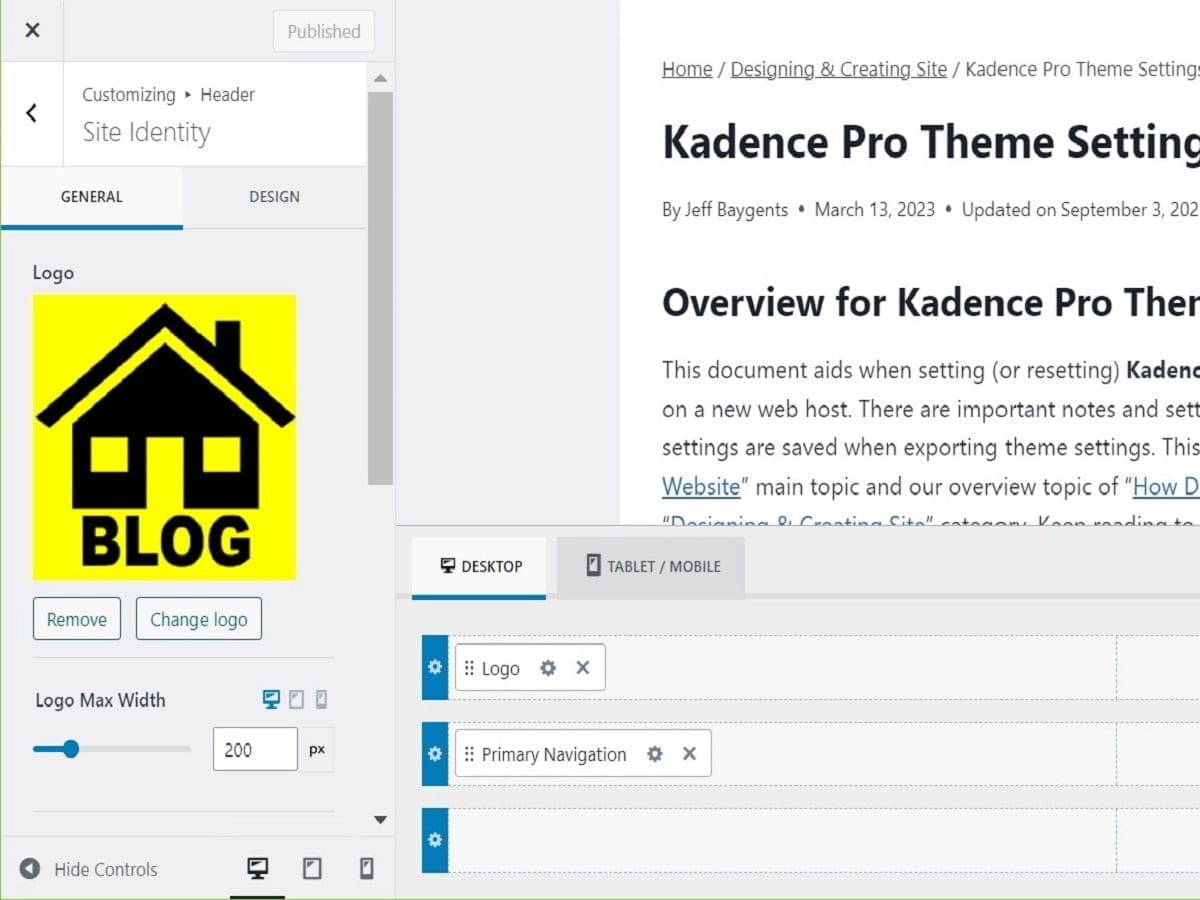Switch to the Design tab
Image resolution: width=1200 pixels, height=900 pixels.
[x=274, y=197]
